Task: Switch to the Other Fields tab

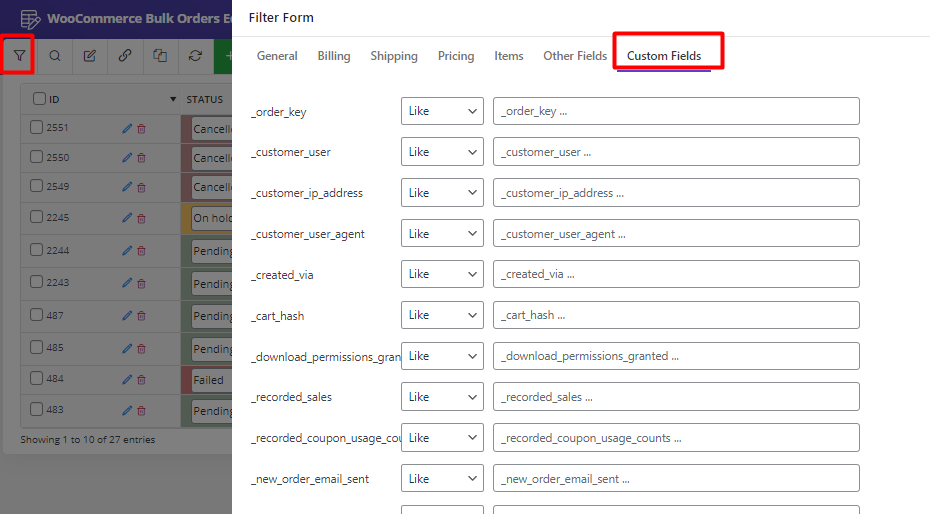Action: coord(575,56)
